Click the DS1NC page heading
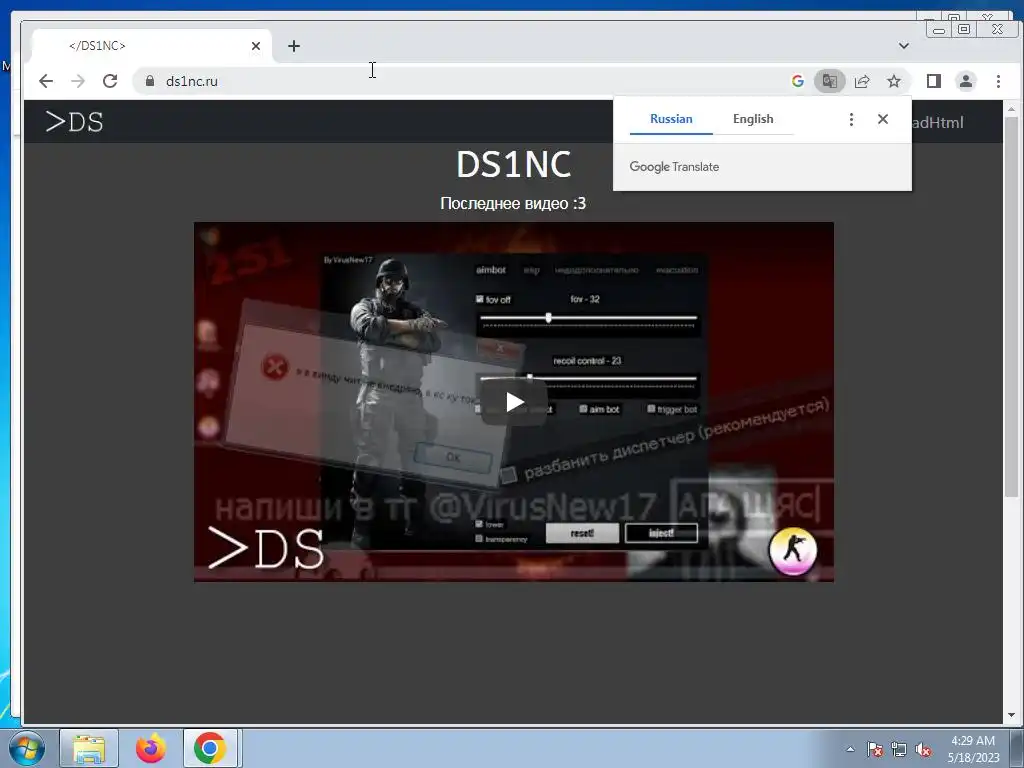This screenshot has width=1024, height=768. point(513,164)
